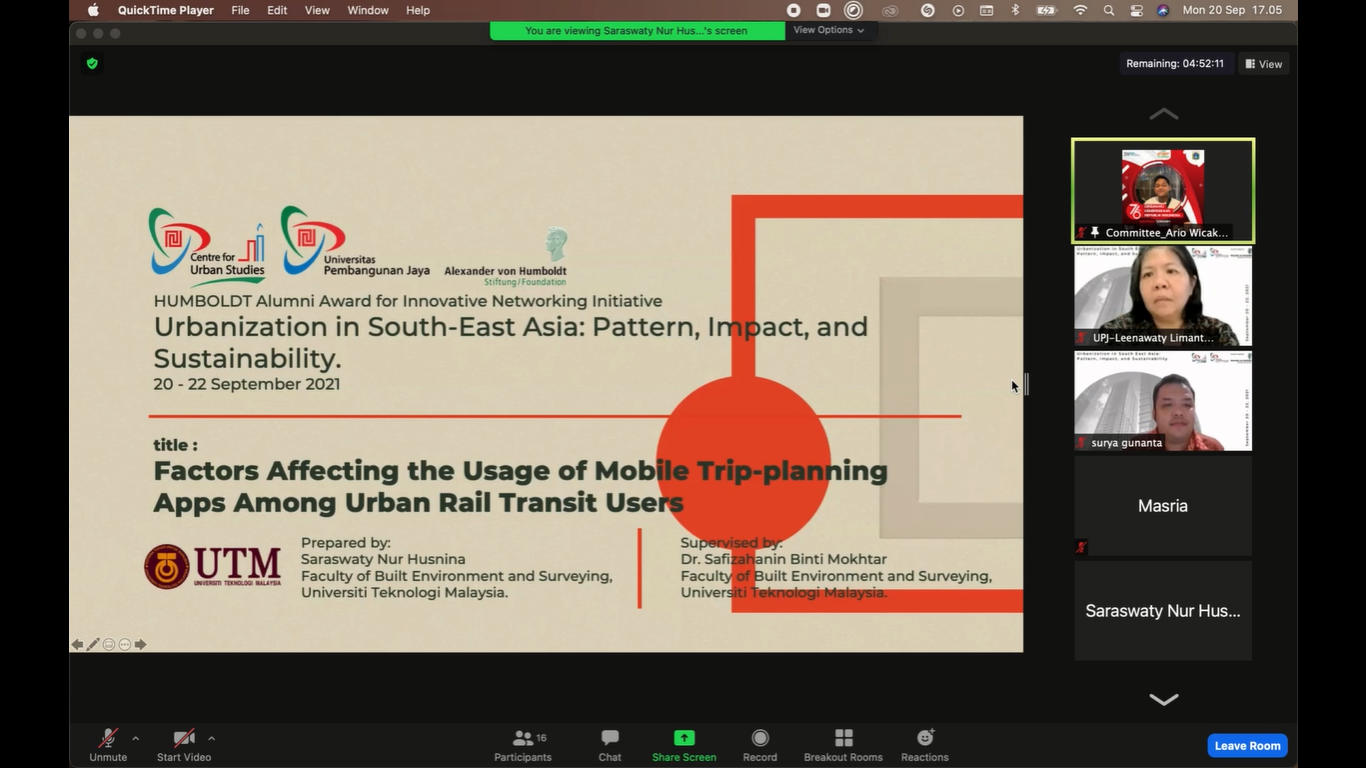Open the View menu in menu bar
The height and width of the screenshot is (768, 1366).
(x=317, y=10)
